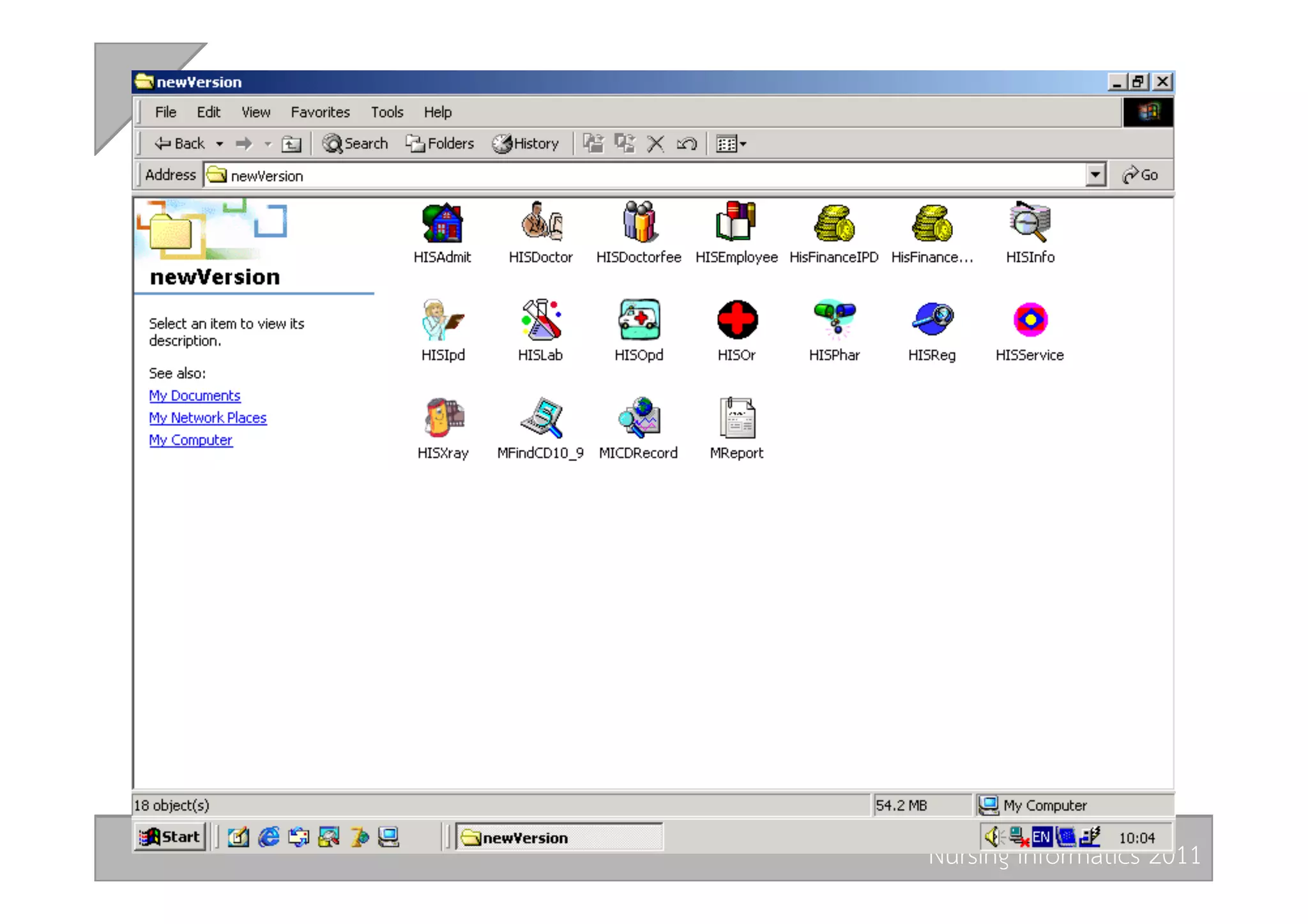Toggle the History pane button
Viewport: 1308px width, 924px height.
pyautogui.click(x=526, y=144)
